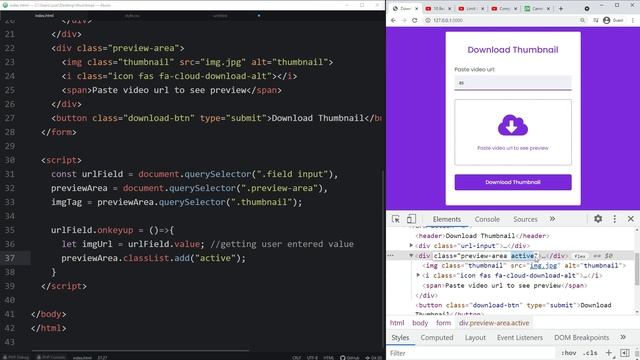This screenshot has height=360, width=640.
Task: Select html in the DOM breadcrumb
Action: [x=397, y=323]
